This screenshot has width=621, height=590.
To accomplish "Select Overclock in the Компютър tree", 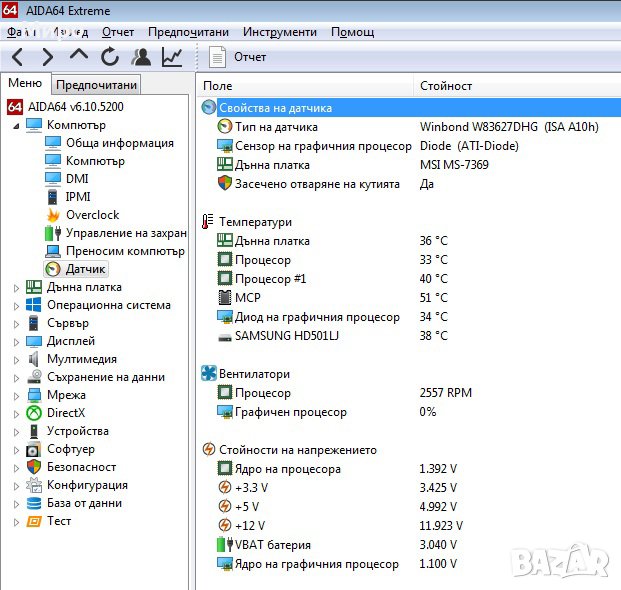I will coord(92,215).
